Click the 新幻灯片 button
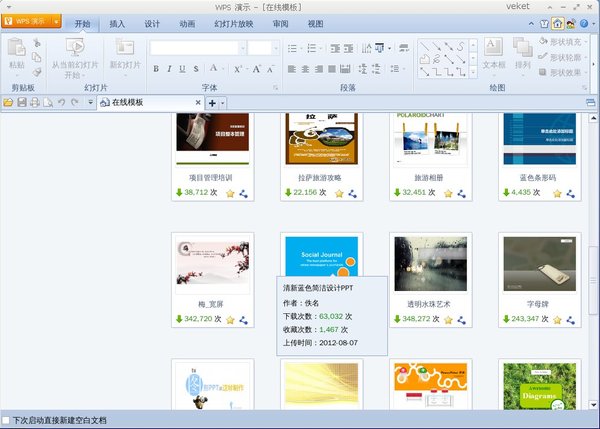The width and height of the screenshot is (600, 429). (x=125, y=54)
